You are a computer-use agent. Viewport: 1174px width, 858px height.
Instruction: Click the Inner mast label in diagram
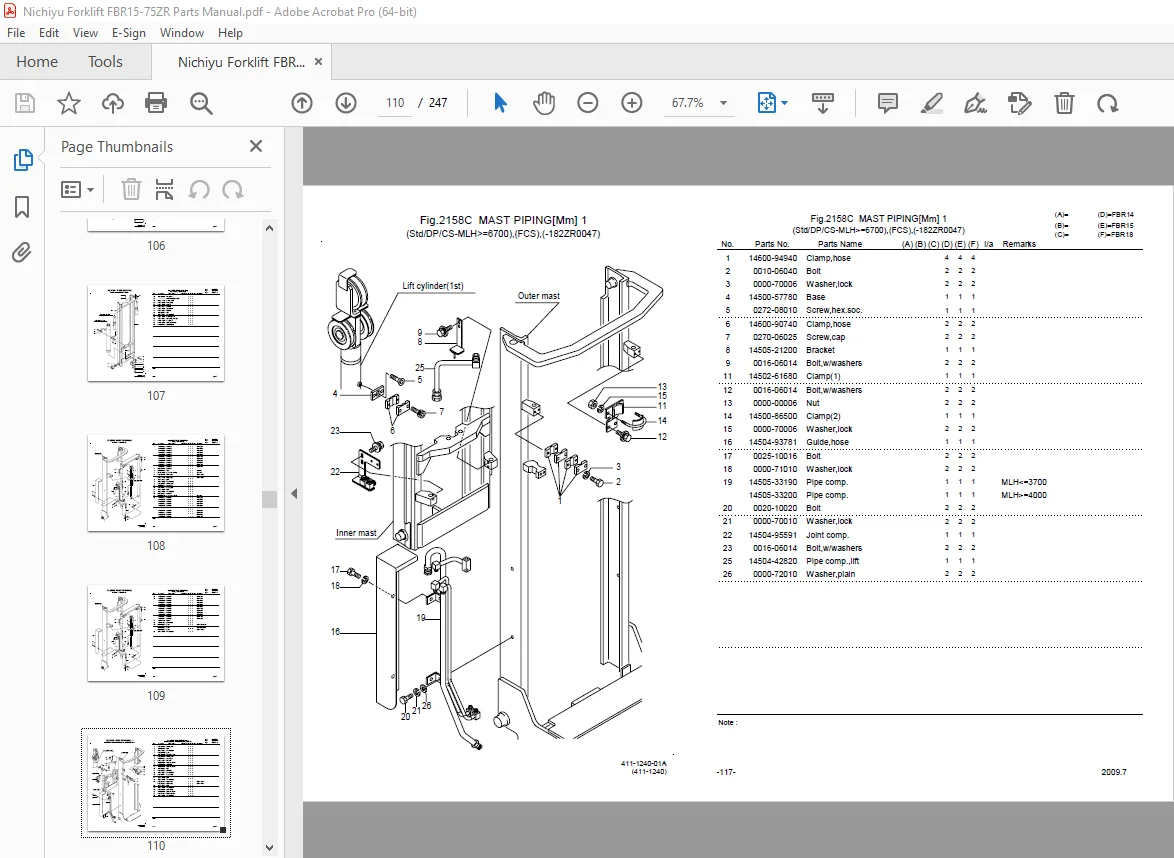coord(356,533)
